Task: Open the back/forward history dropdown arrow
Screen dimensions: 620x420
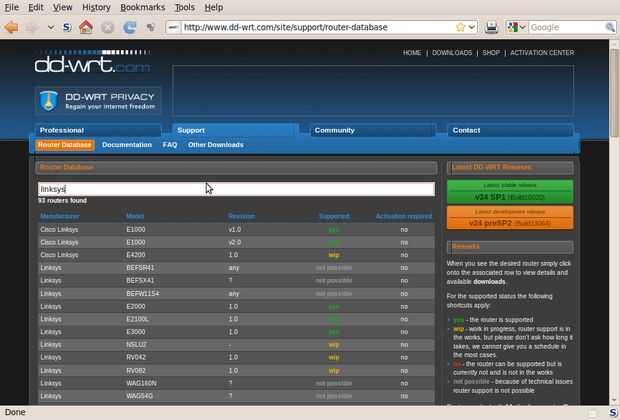Action: click(x=51, y=27)
